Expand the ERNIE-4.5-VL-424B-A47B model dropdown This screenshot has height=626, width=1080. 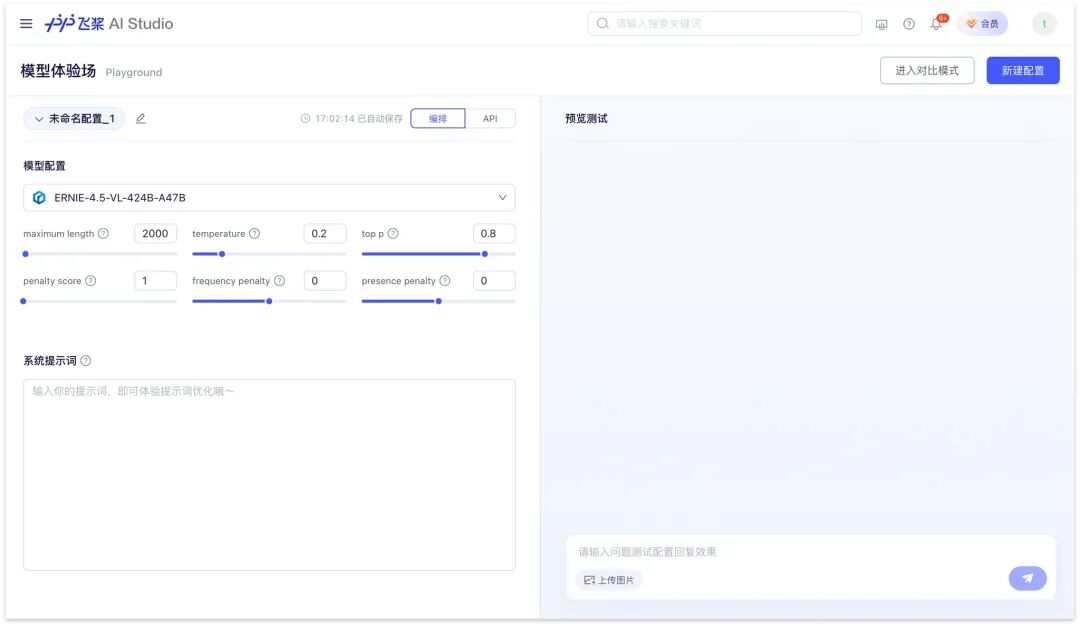pos(269,198)
